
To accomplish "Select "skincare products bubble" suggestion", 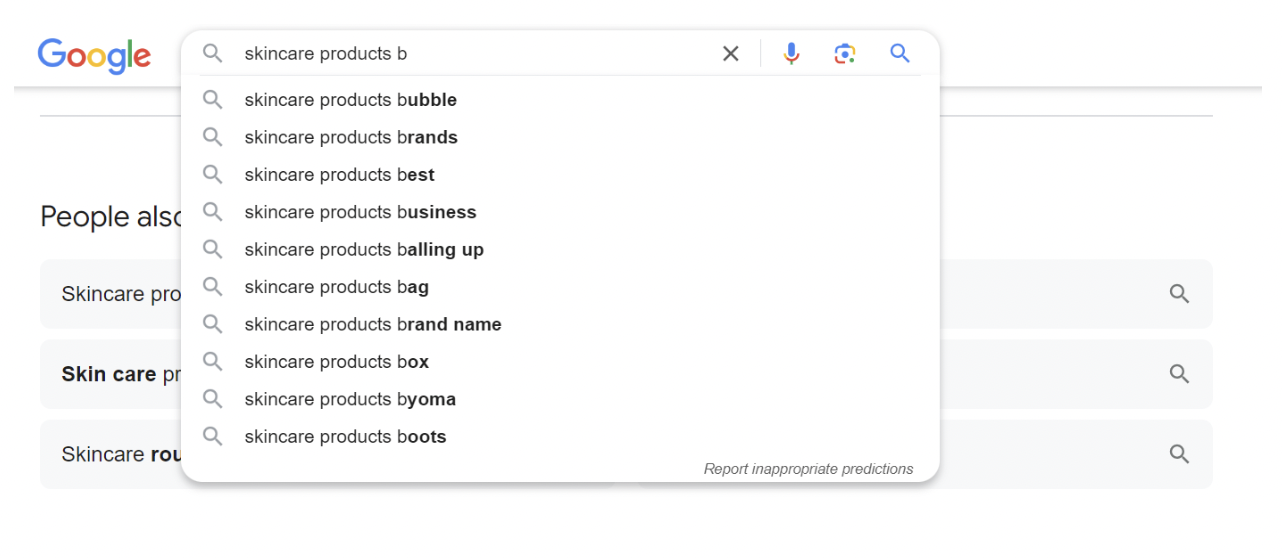I will (x=350, y=100).
